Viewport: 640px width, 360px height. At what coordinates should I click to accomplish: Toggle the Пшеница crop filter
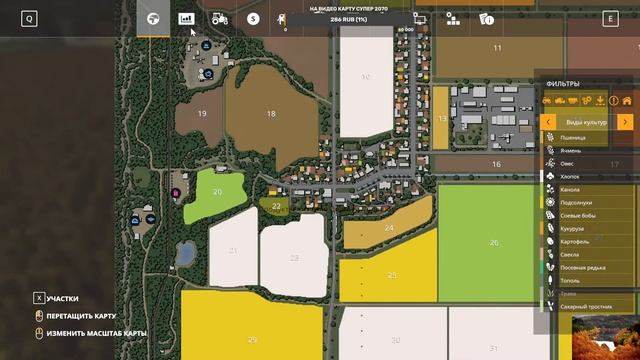587,138
